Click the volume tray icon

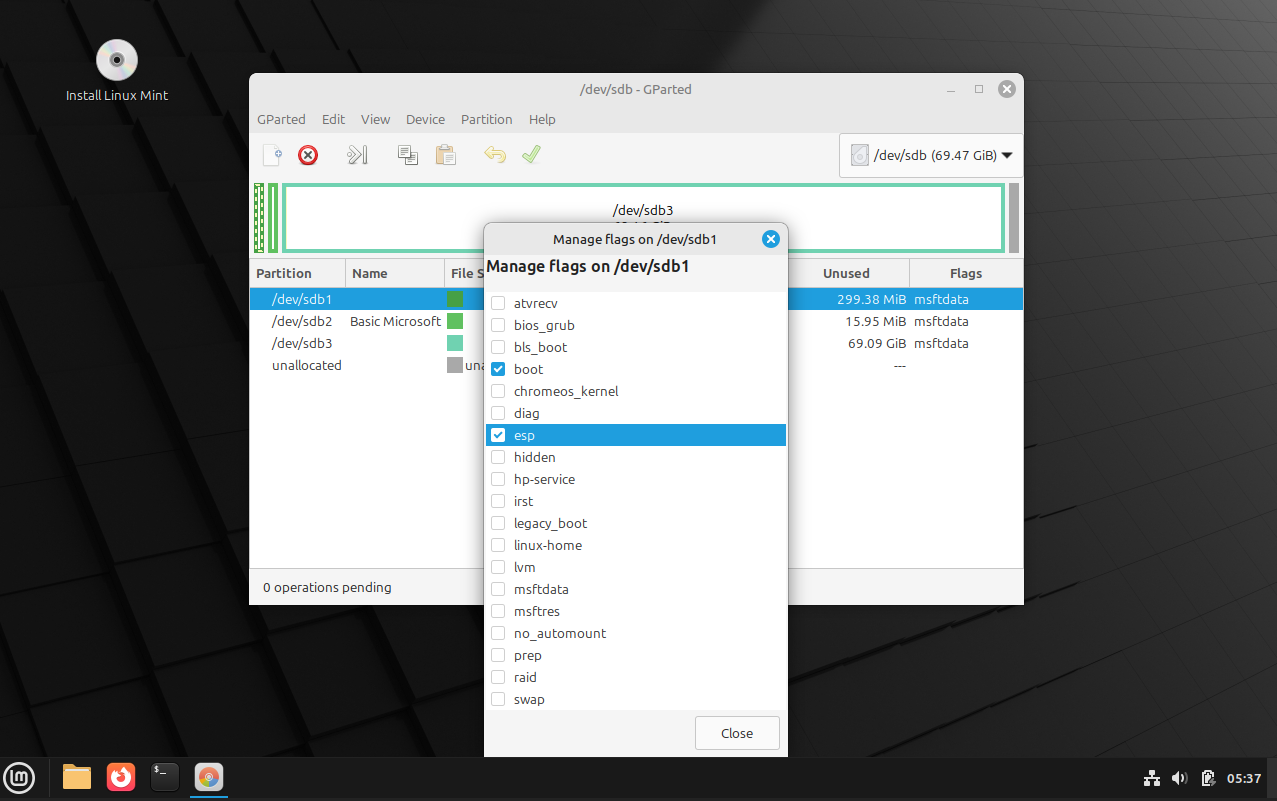point(1180,778)
